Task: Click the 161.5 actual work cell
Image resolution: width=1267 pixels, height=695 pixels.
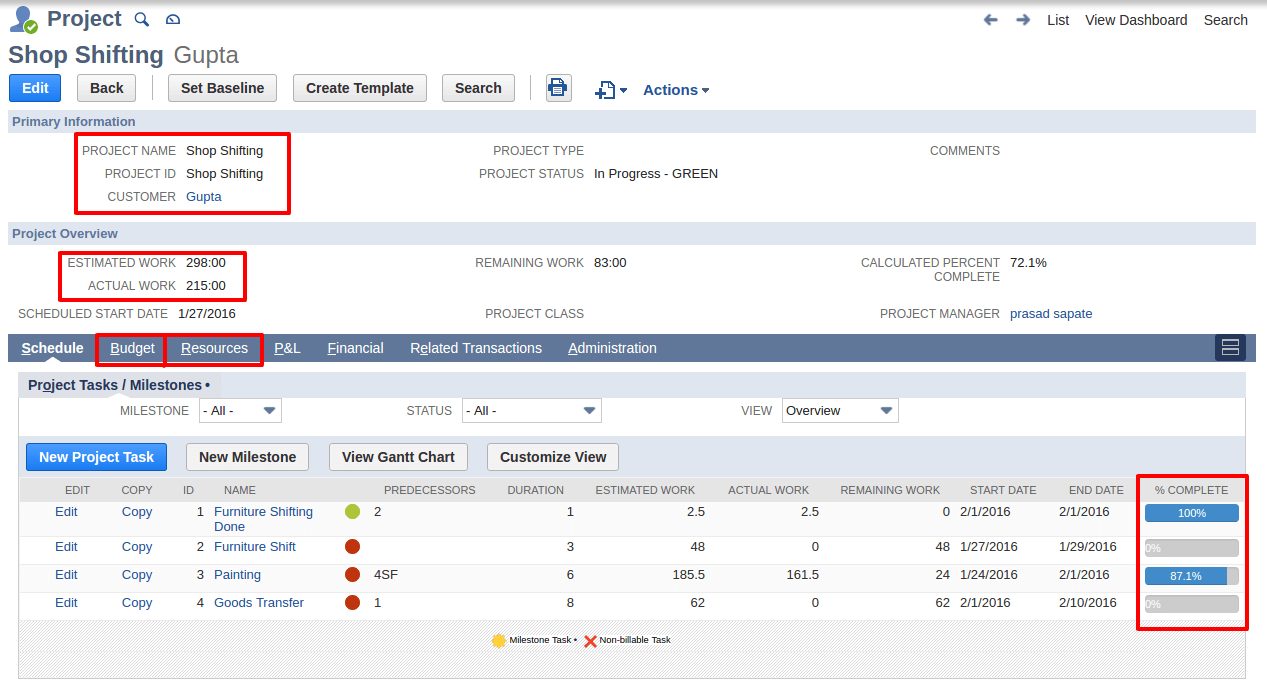Action: coord(801,575)
